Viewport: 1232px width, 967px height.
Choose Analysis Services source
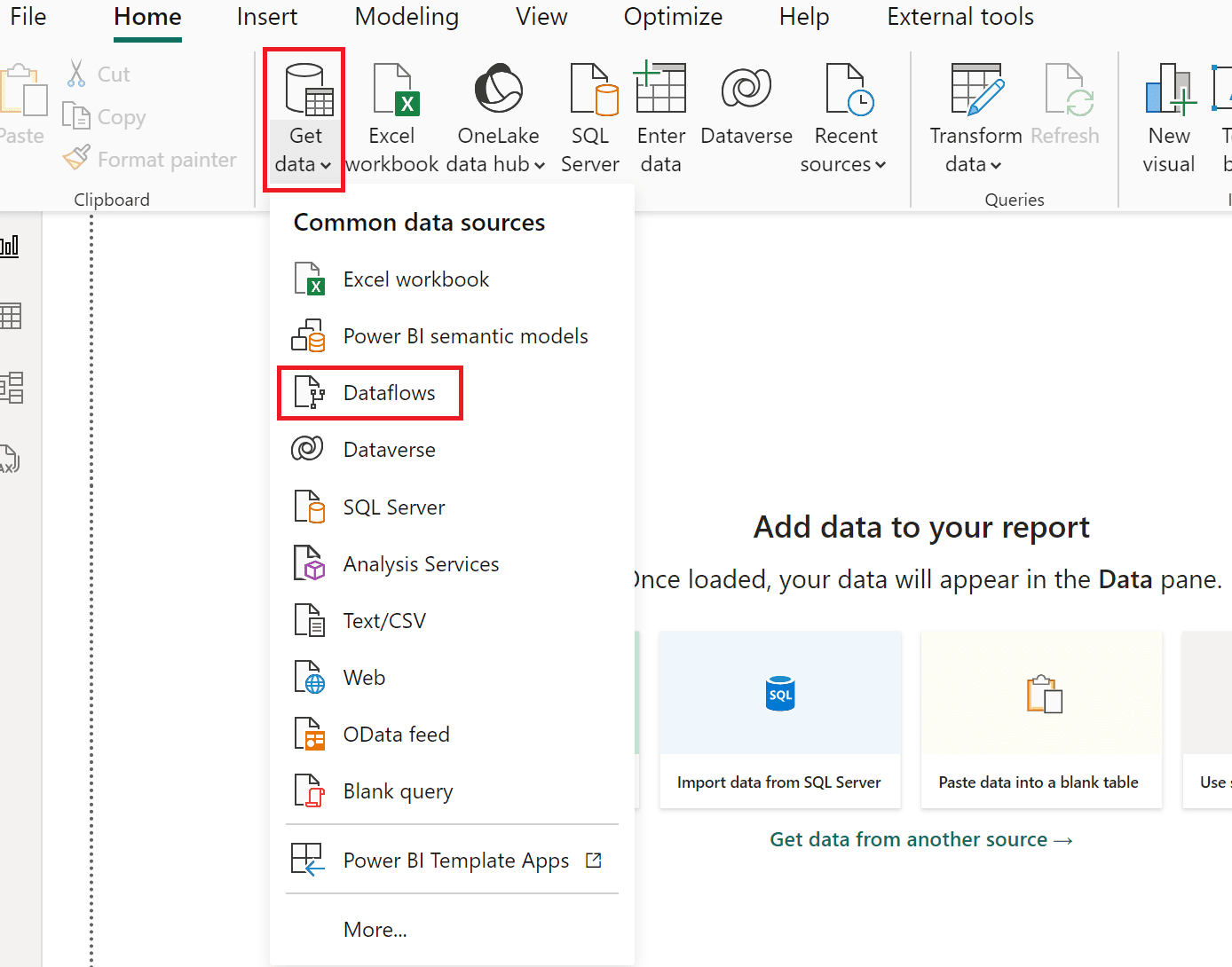coord(453,564)
